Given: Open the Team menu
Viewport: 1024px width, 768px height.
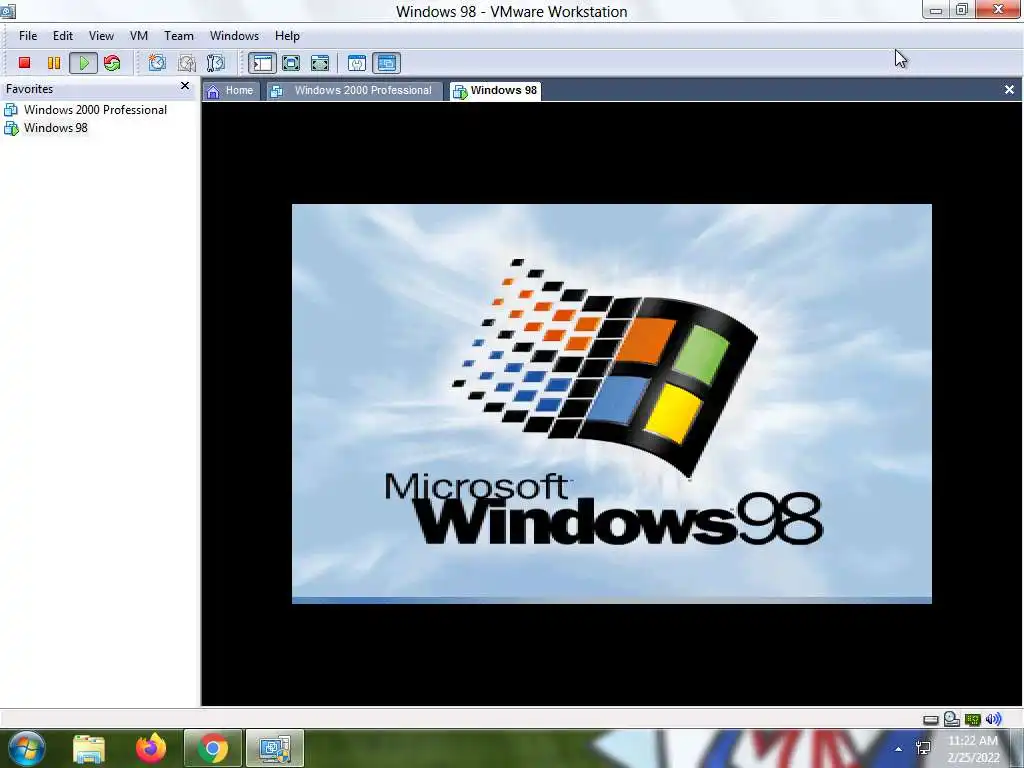Looking at the screenshot, I should 178,36.
